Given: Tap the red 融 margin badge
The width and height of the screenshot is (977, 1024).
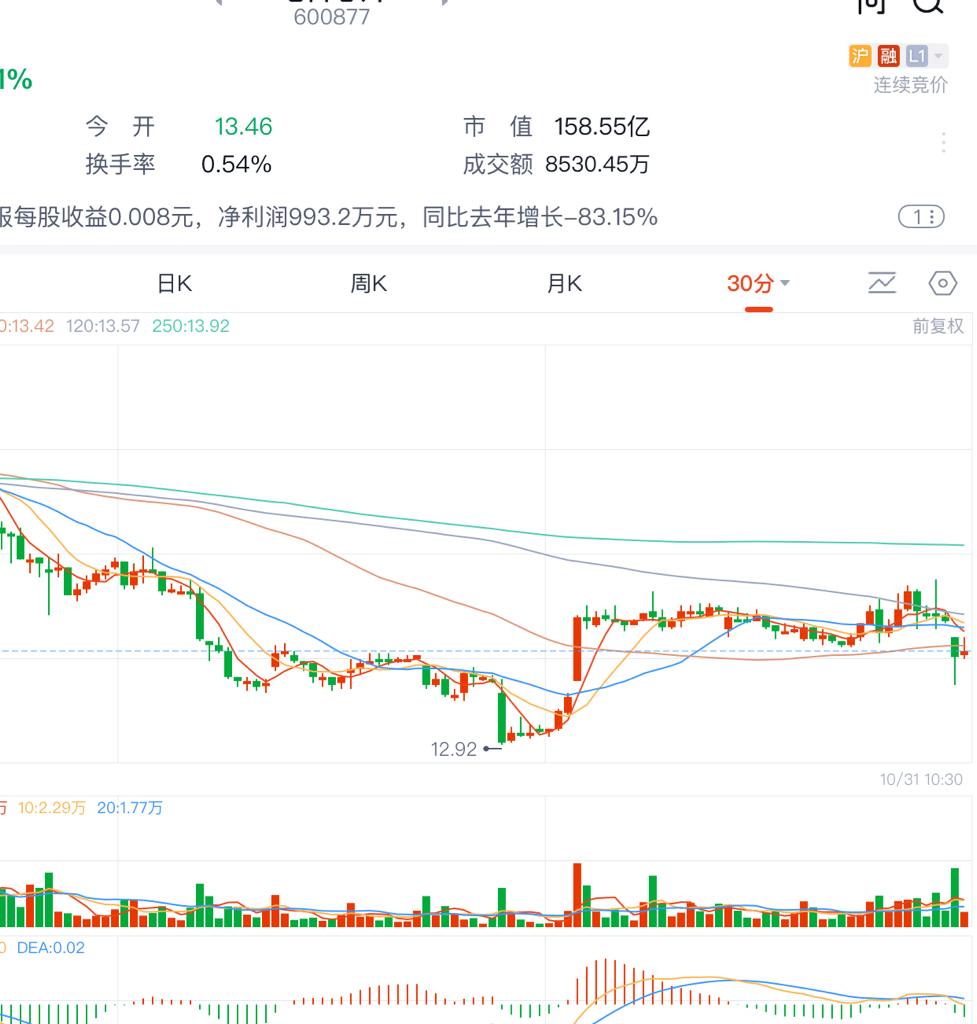Looking at the screenshot, I should point(888,56).
